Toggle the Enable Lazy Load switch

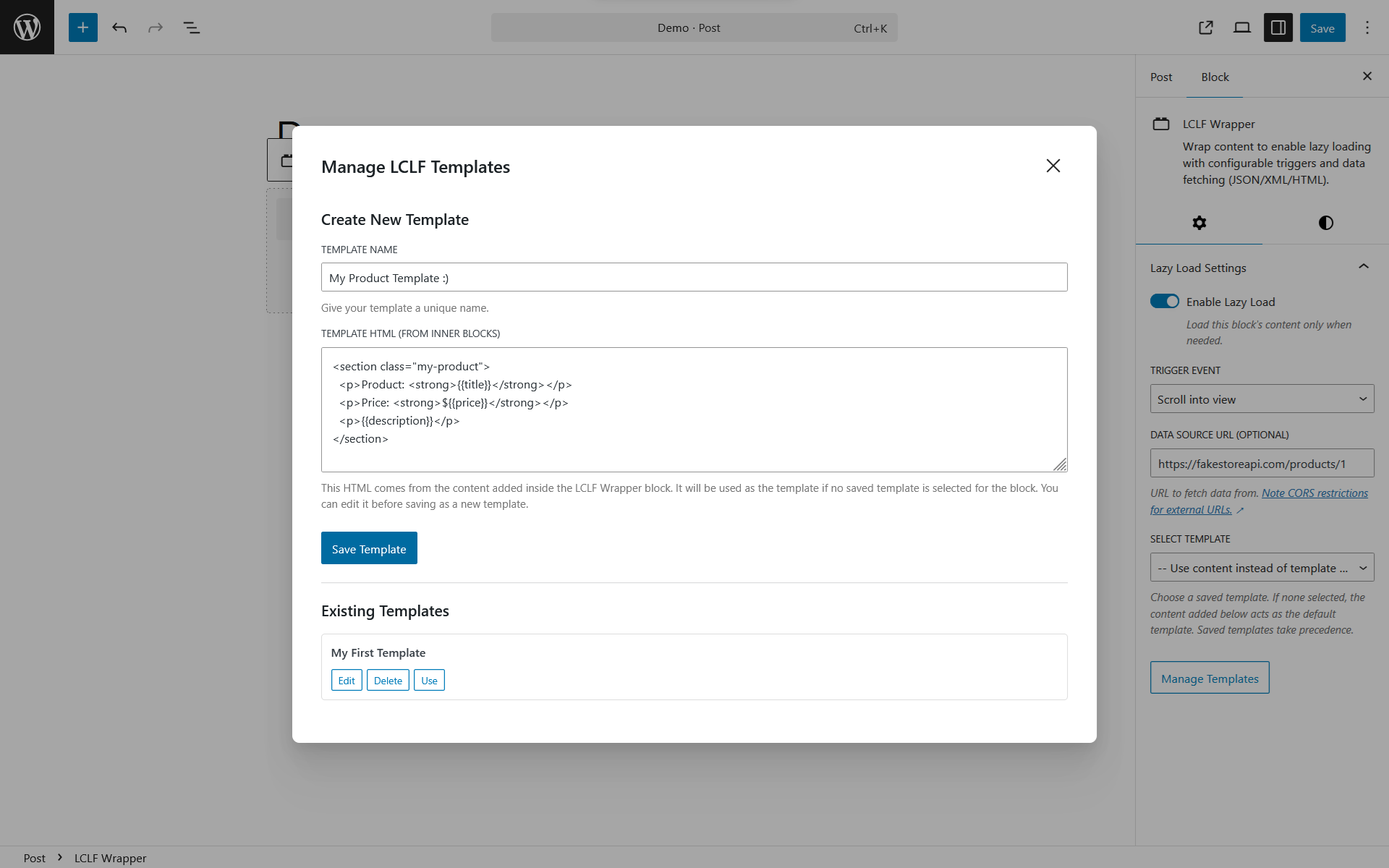pos(1165,302)
